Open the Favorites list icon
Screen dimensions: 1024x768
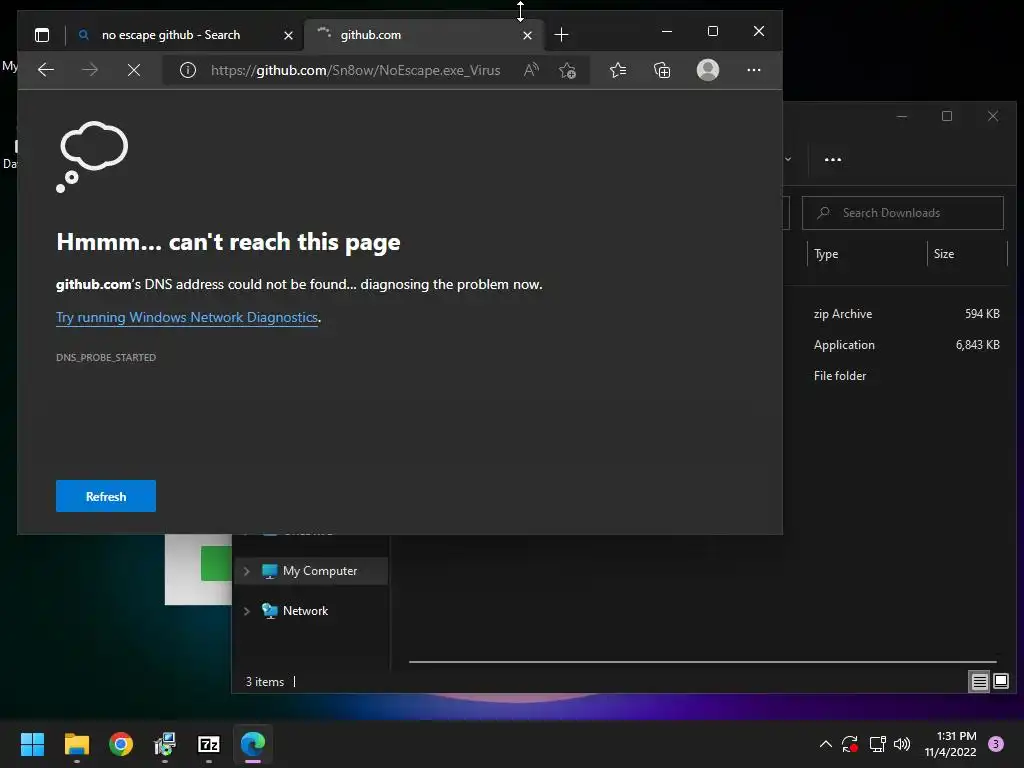pos(618,70)
